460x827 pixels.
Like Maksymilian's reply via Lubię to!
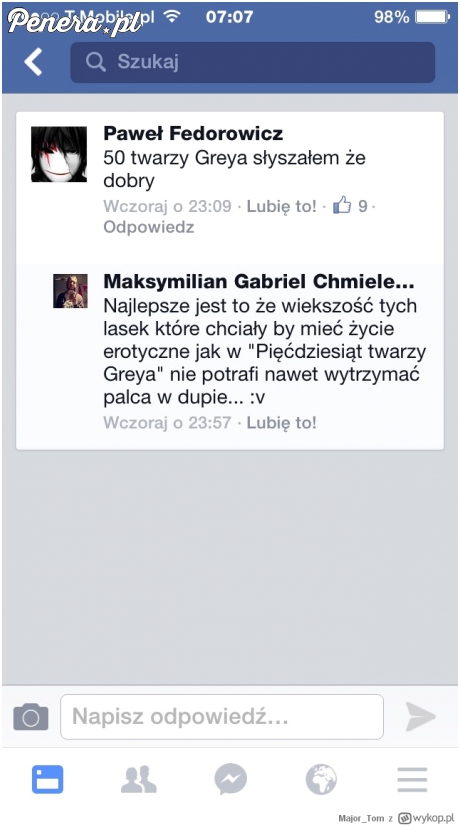click(282, 422)
